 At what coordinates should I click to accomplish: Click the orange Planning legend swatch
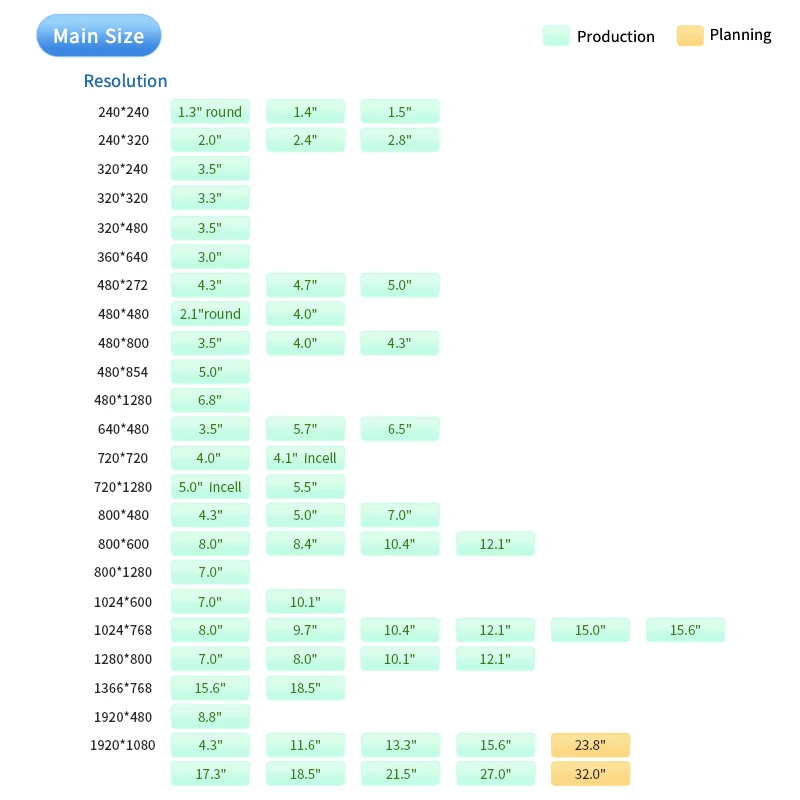pyautogui.click(x=690, y=36)
